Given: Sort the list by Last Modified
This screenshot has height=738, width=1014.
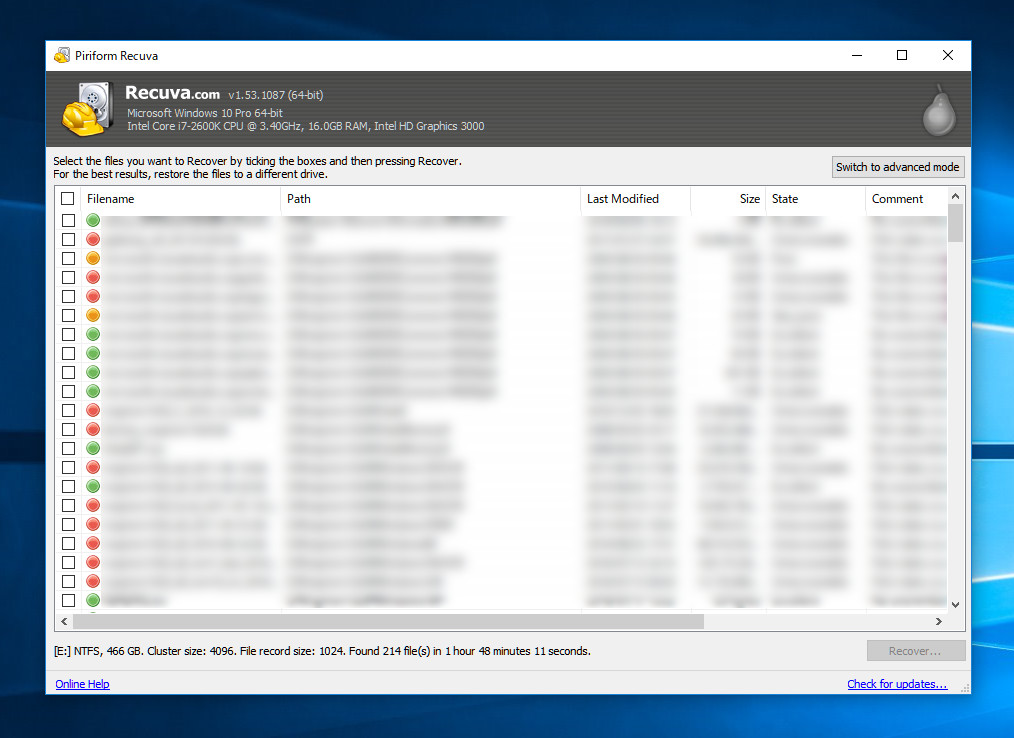Looking at the screenshot, I should pyautogui.click(x=636, y=199).
